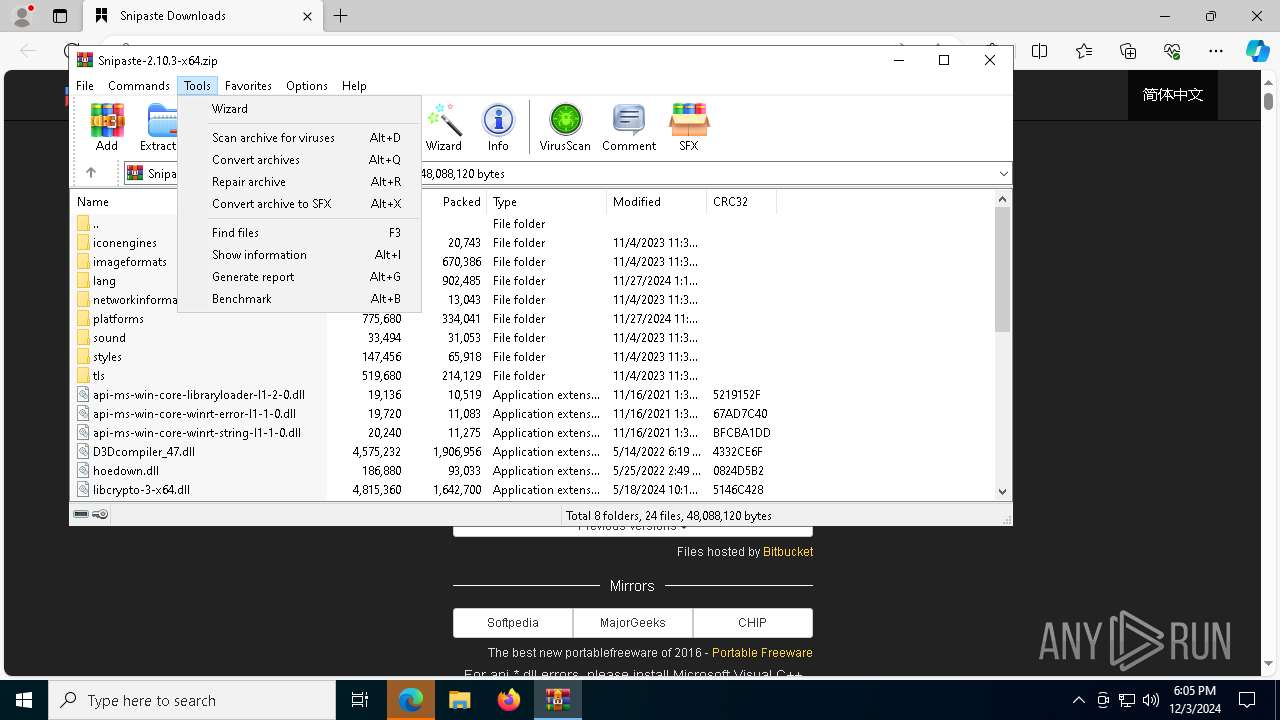This screenshot has height=720, width=1280.
Task: Select Generate report menu entry
Action: click(x=300, y=277)
